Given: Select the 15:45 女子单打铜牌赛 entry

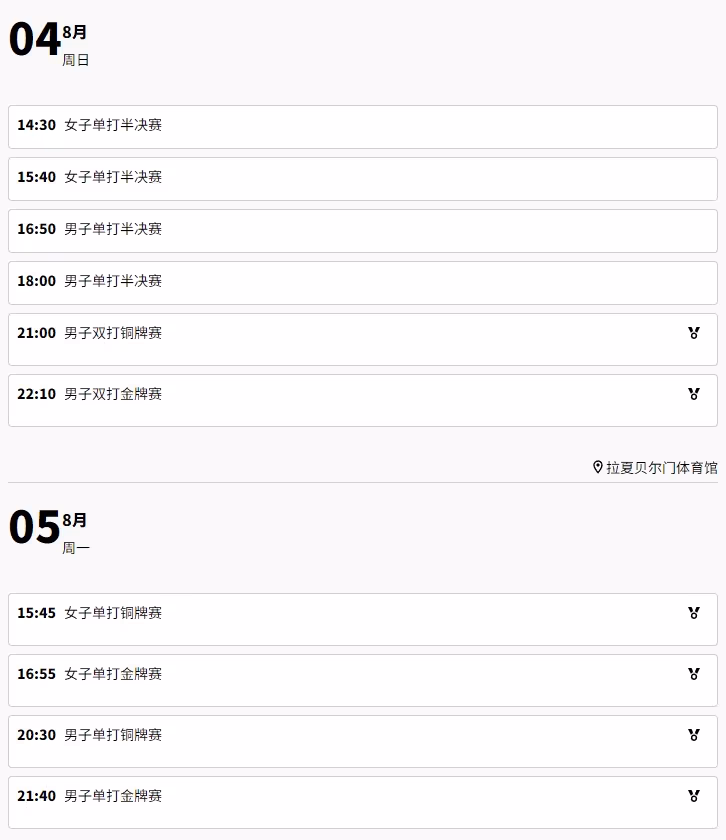Looking at the screenshot, I should click(363, 619).
